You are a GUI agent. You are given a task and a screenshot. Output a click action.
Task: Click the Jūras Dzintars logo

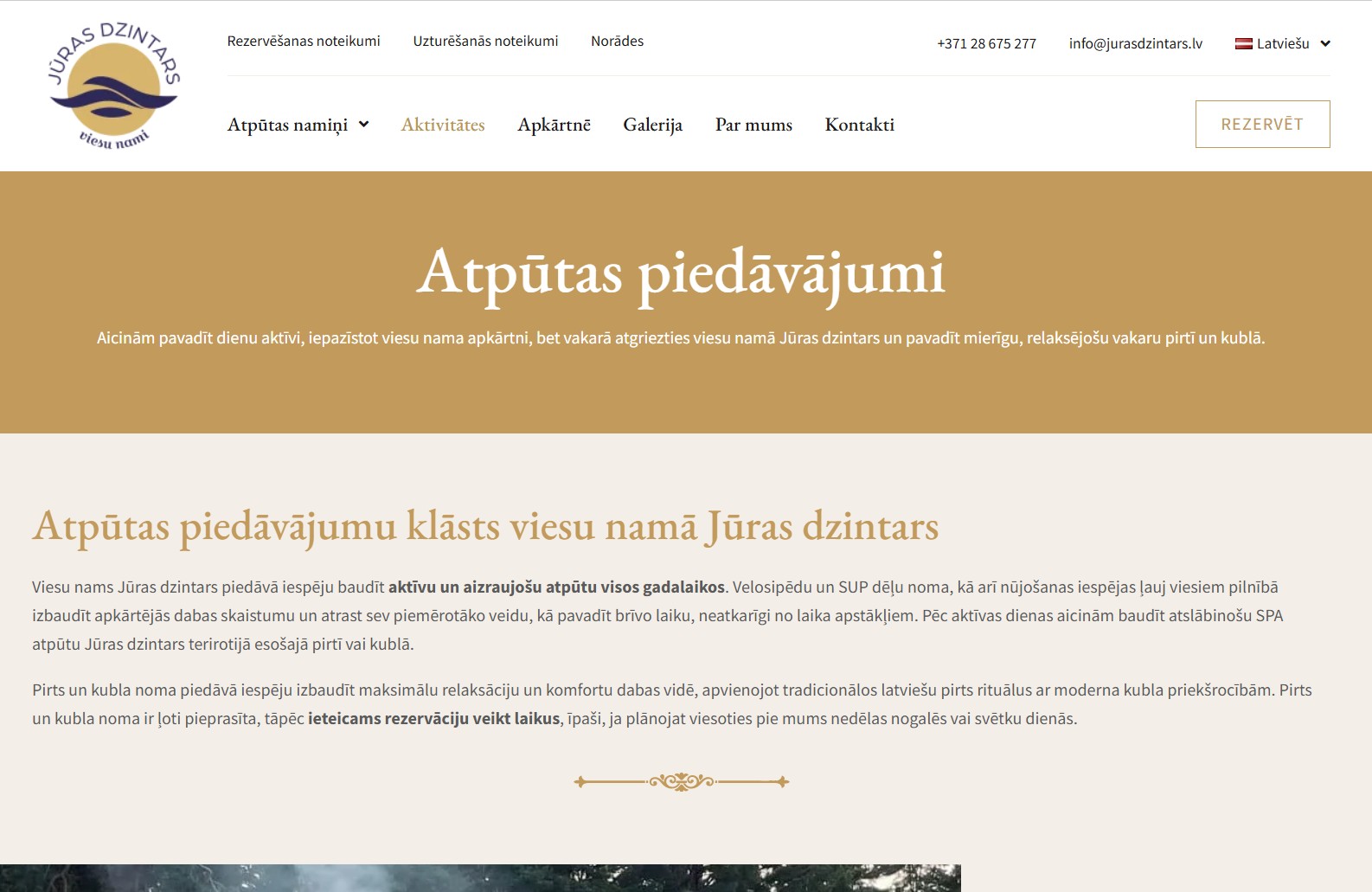point(113,86)
